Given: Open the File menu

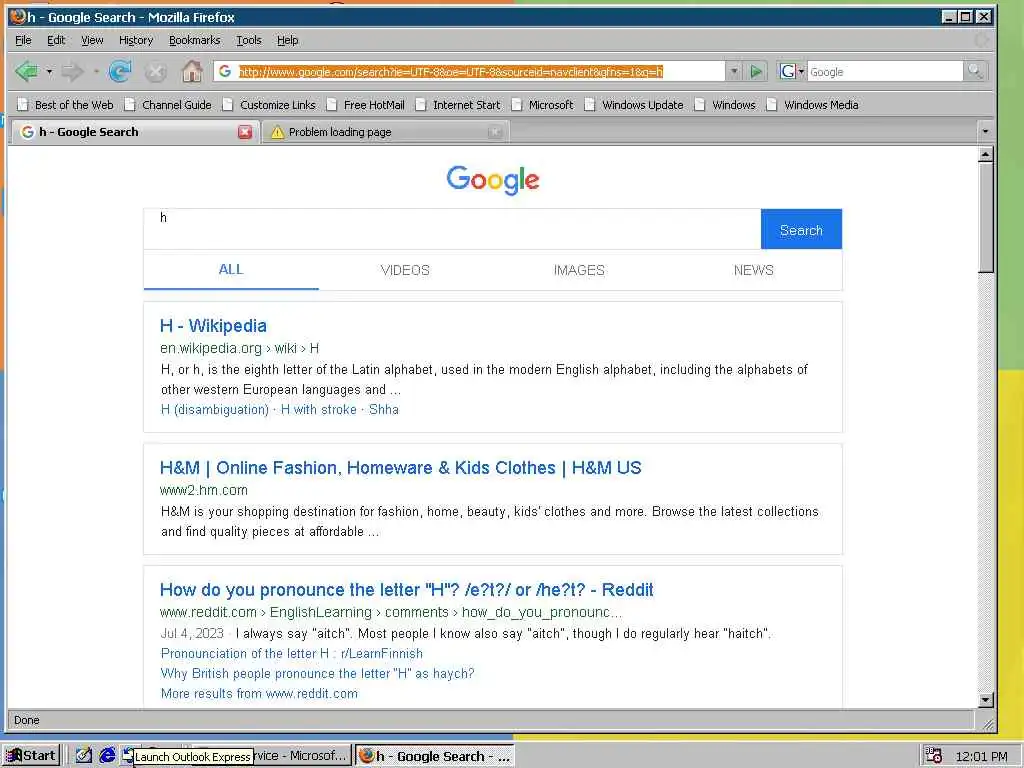Looking at the screenshot, I should (x=23, y=40).
